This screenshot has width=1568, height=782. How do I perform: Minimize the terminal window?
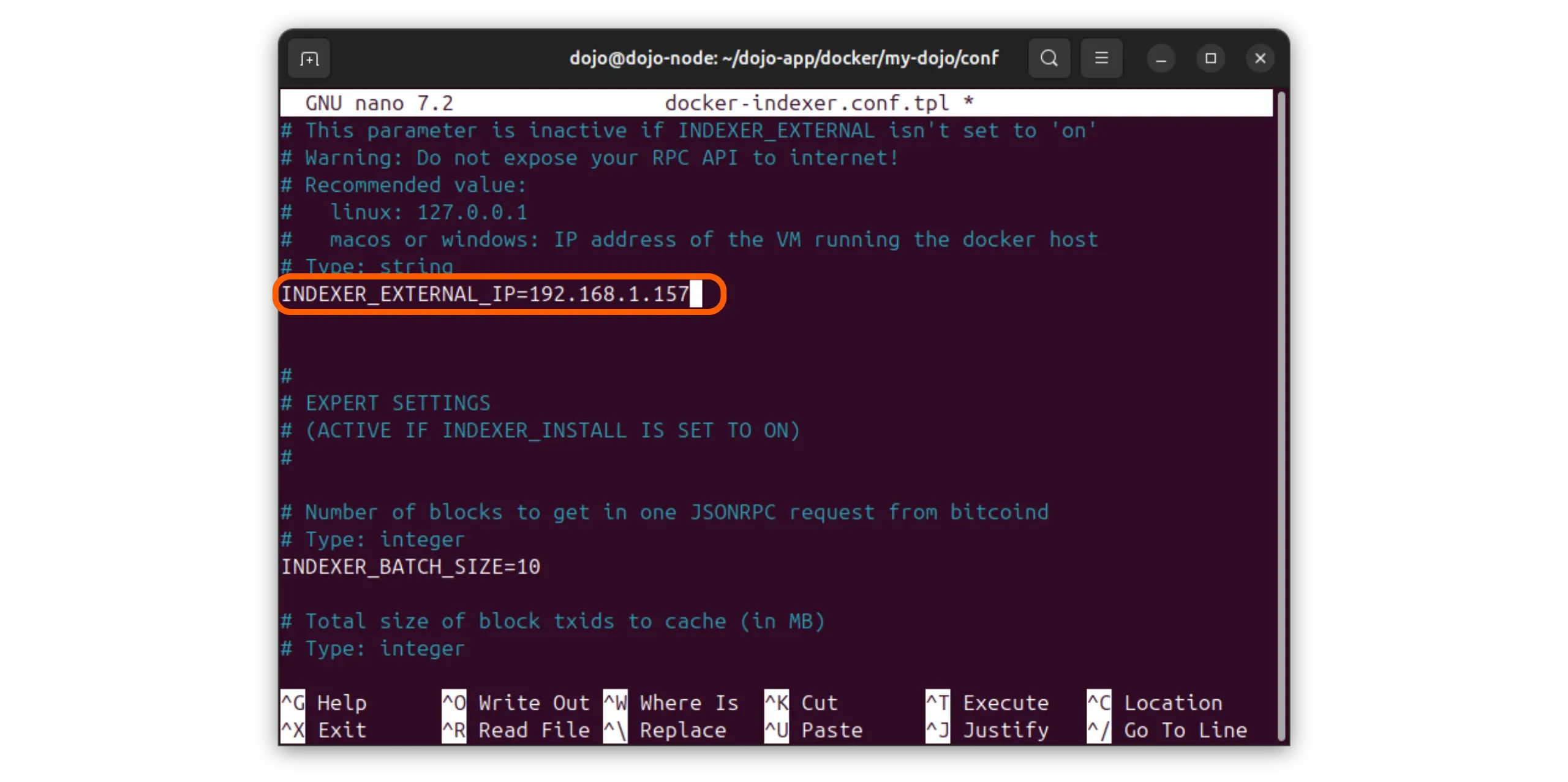coord(1161,59)
